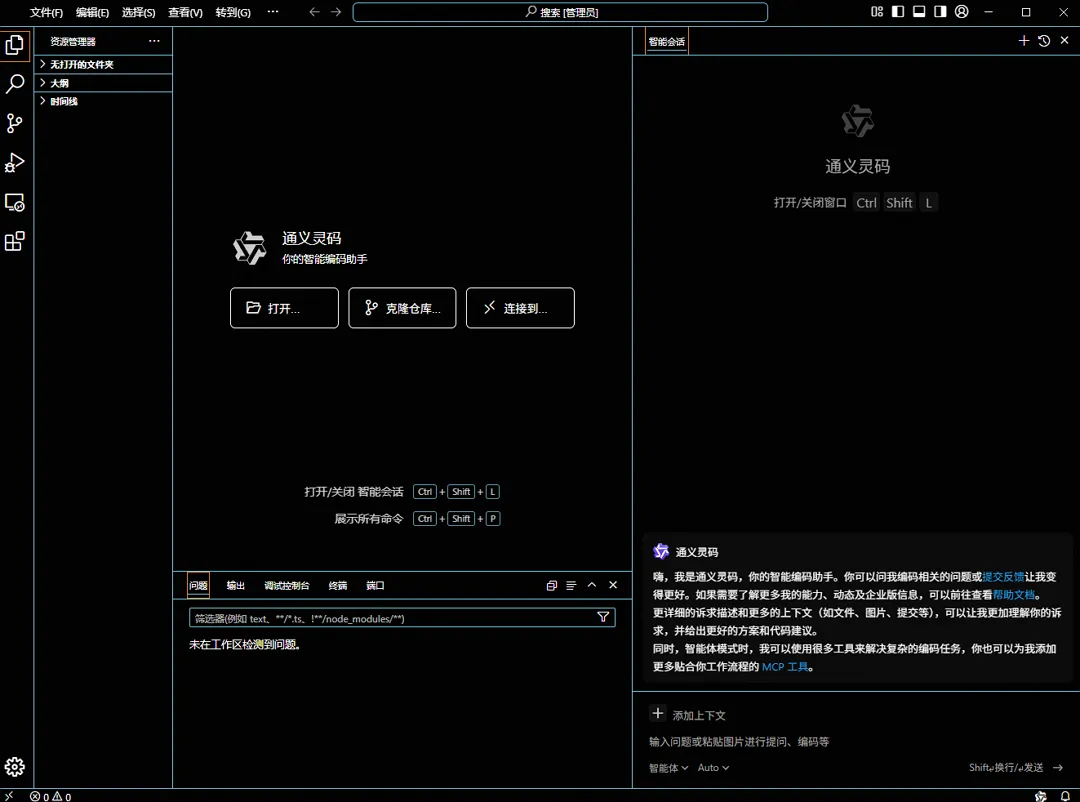Maximize the bottom panel with chevron up
The width and height of the screenshot is (1080, 802).
(592, 585)
